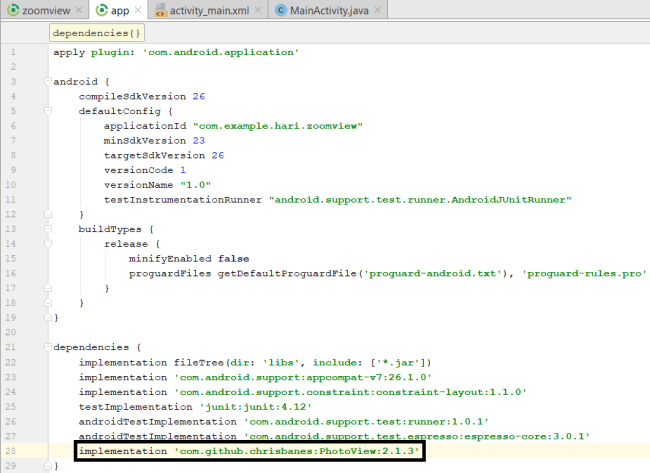
Task: Click android closing fold marker on line 19
Action: pos(48,318)
